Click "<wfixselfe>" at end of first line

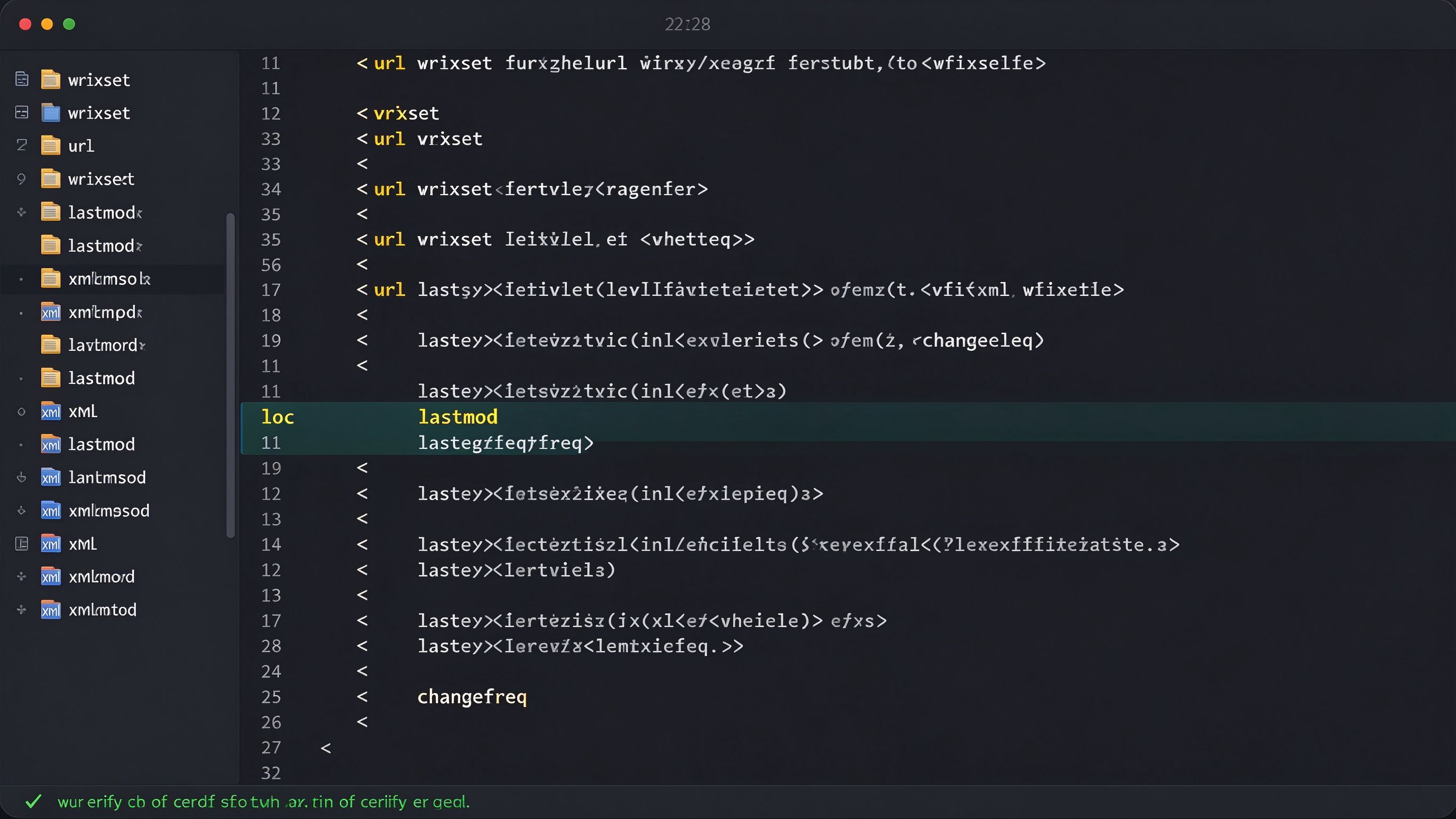(983, 63)
